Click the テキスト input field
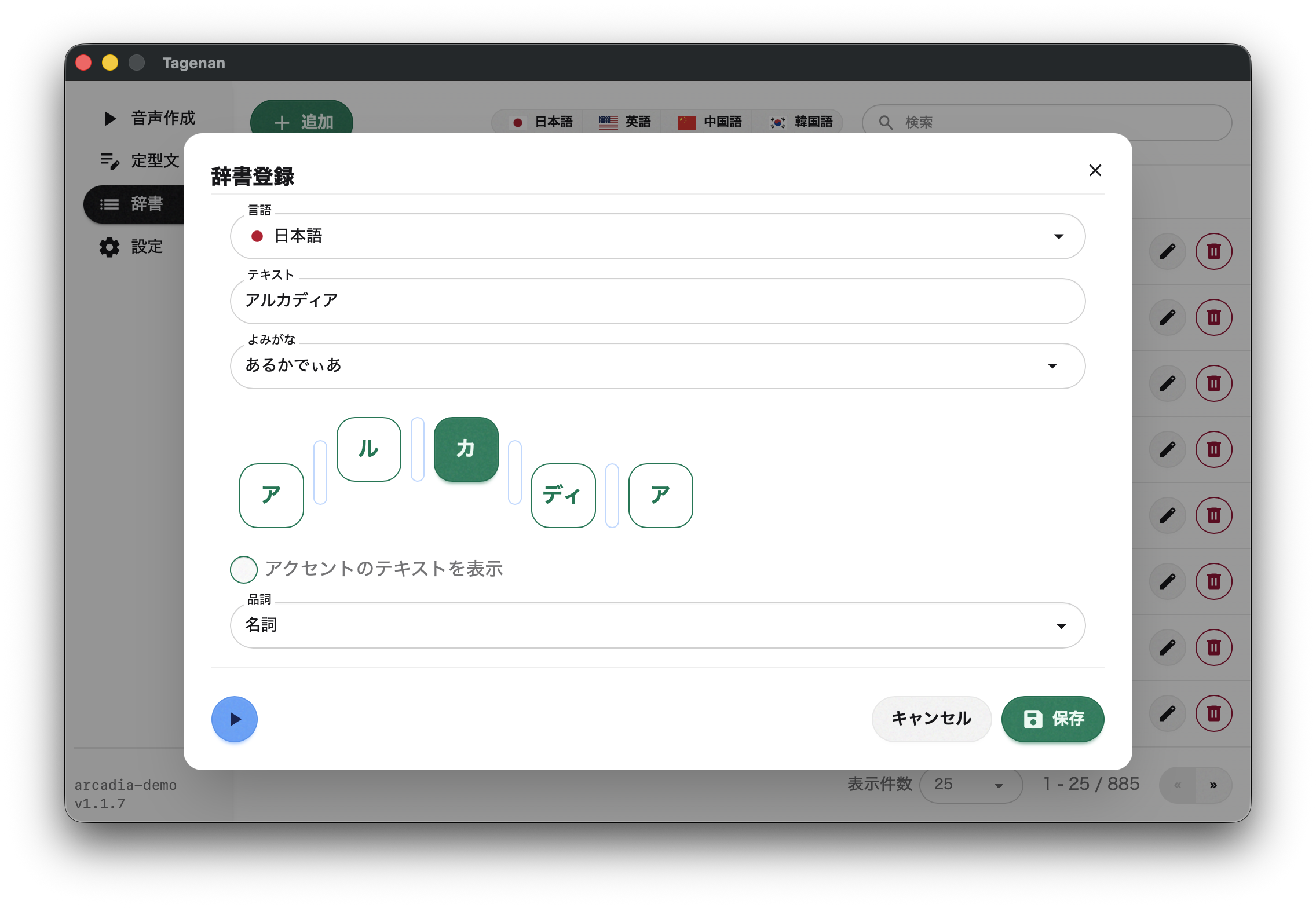Screen dimensions: 1316x908 657,301
